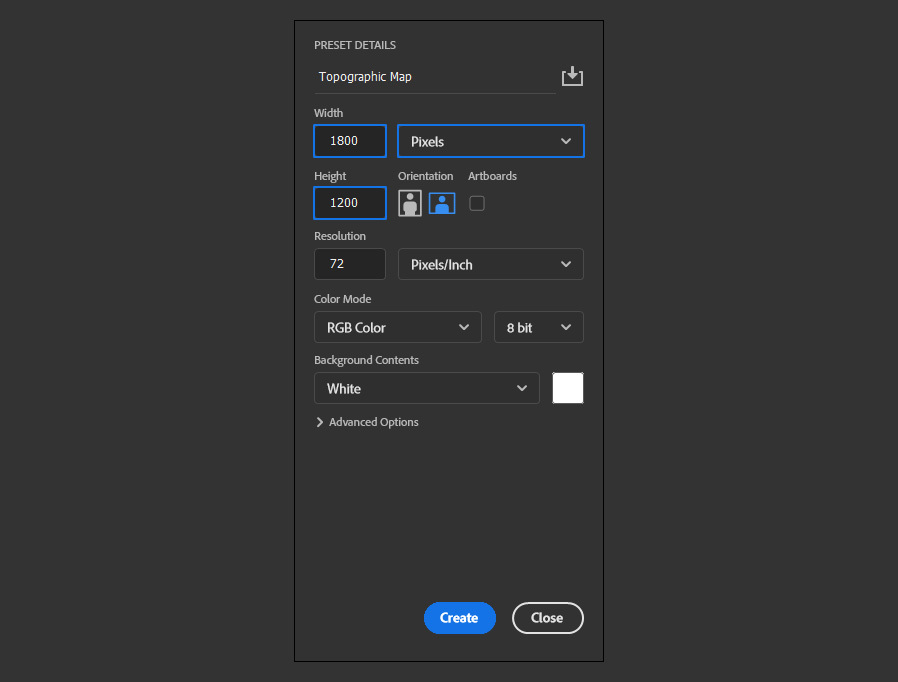Click the Resolution field showing 72
The width and height of the screenshot is (898, 682).
350,264
